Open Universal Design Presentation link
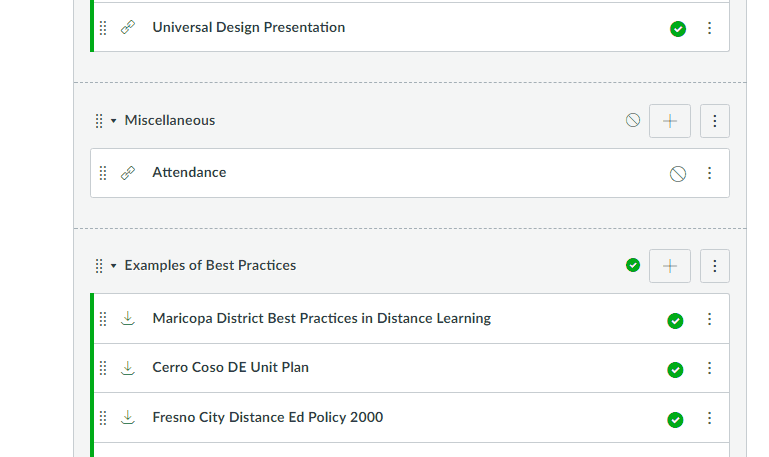This screenshot has width=769, height=457. coord(248,27)
